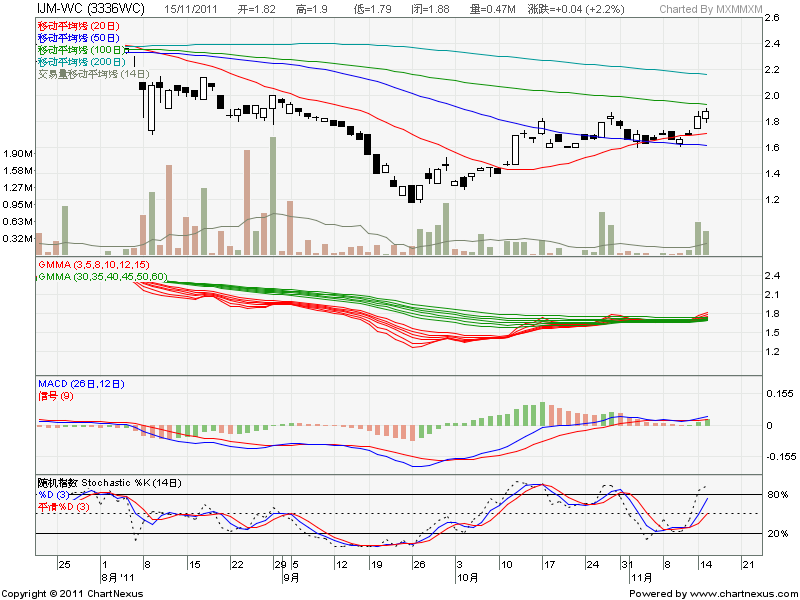Click the Stochastic %K (14日) panel title
800x600 pixels.
tap(110, 482)
